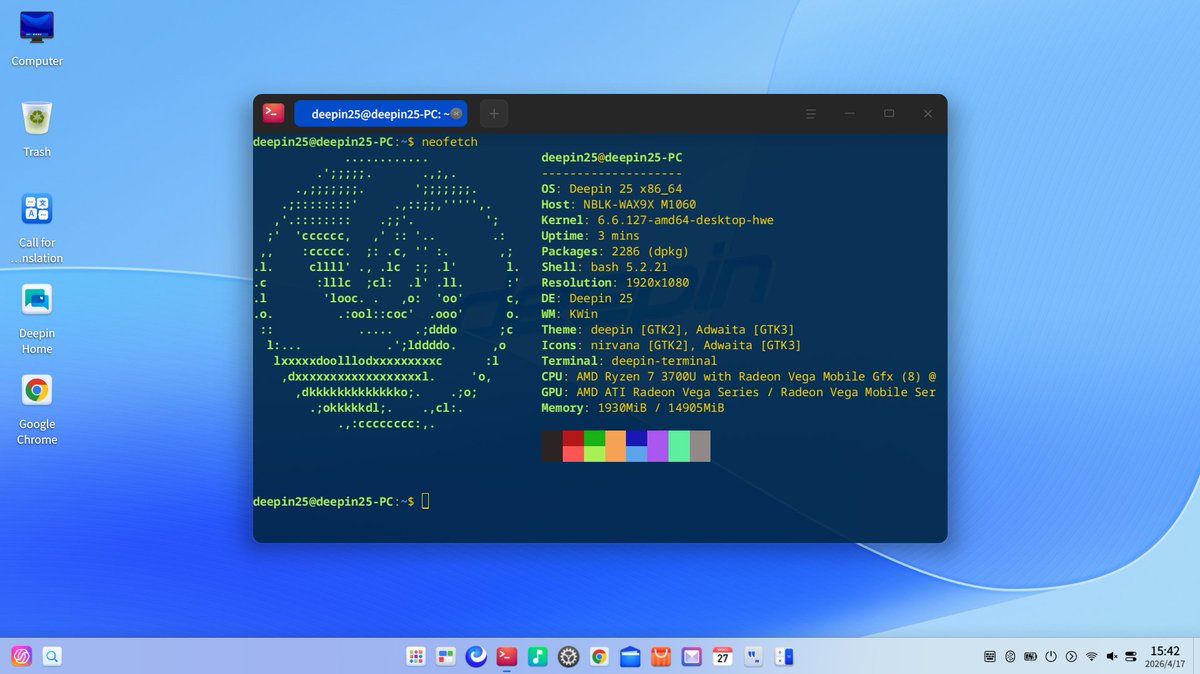The width and height of the screenshot is (1200, 674).
Task: Open the File Manager from the dock
Action: click(630, 657)
